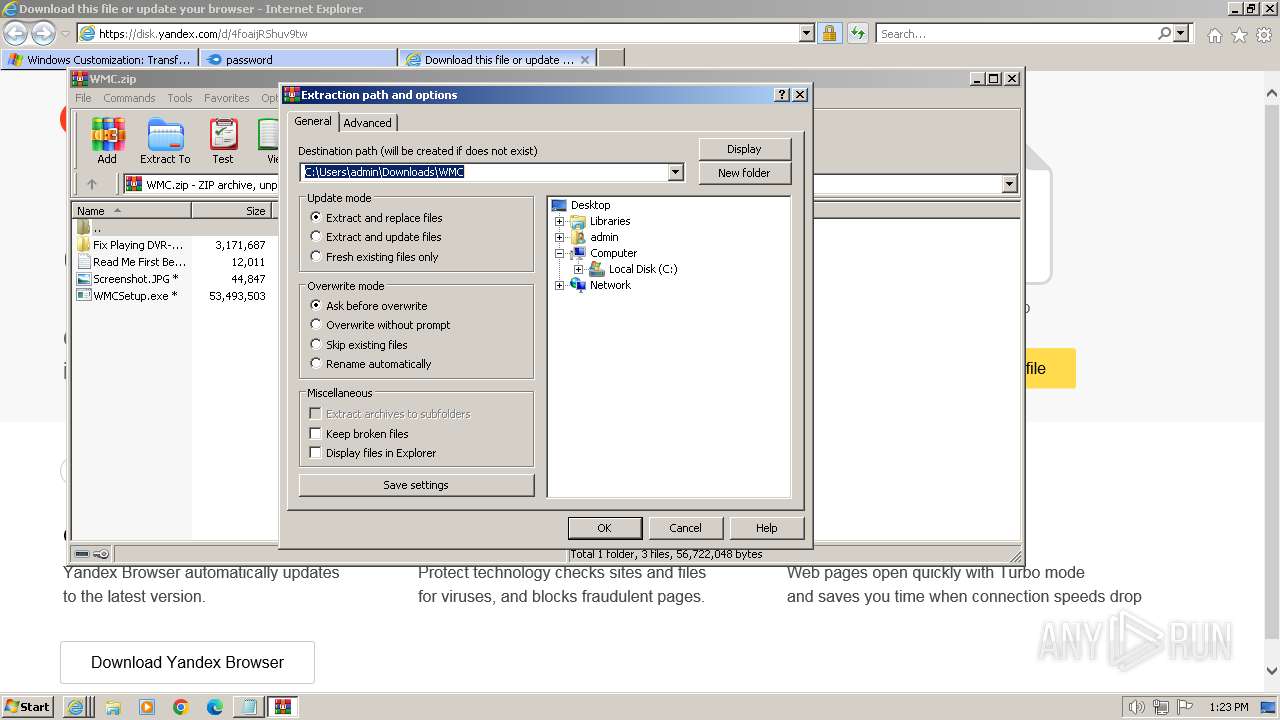Click the refresh icon beside address bar
This screenshot has height=720, width=1280.
pyautogui.click(x=857, y=33)
